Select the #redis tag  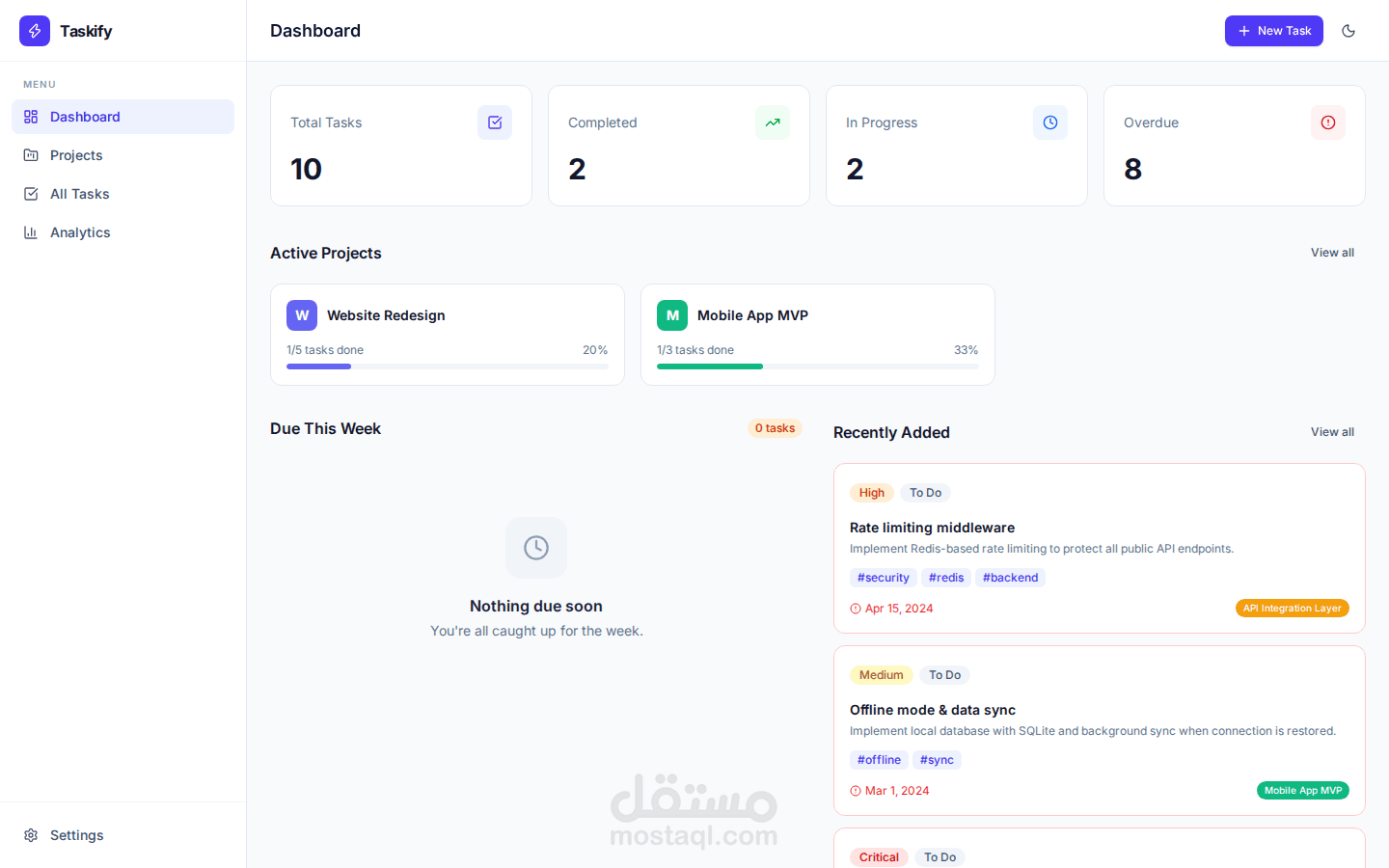946,578
